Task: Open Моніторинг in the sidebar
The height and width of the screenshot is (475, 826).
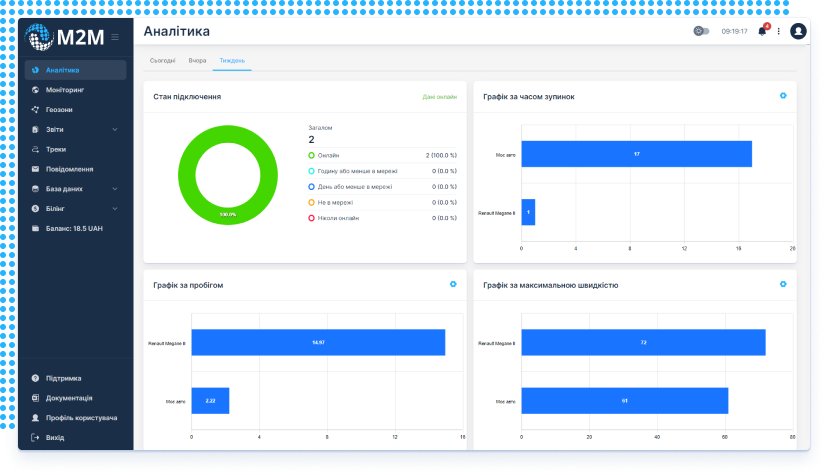Action: click(68, 90)
